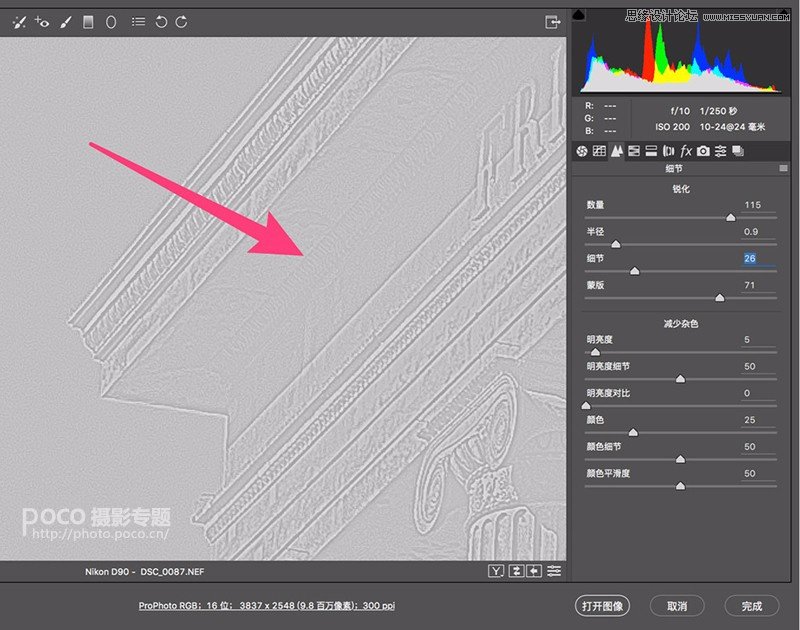This screenshot has height=630, width=800.
Task: Select the Adjustment Brush tool
Action: (x=65, y=22)
